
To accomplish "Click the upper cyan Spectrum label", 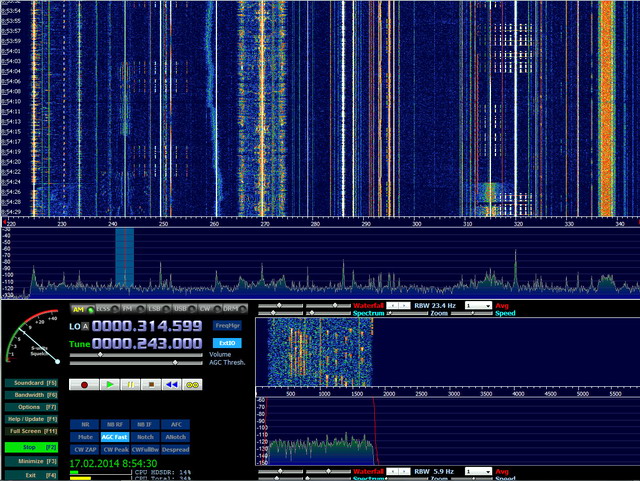I will 369,313.
